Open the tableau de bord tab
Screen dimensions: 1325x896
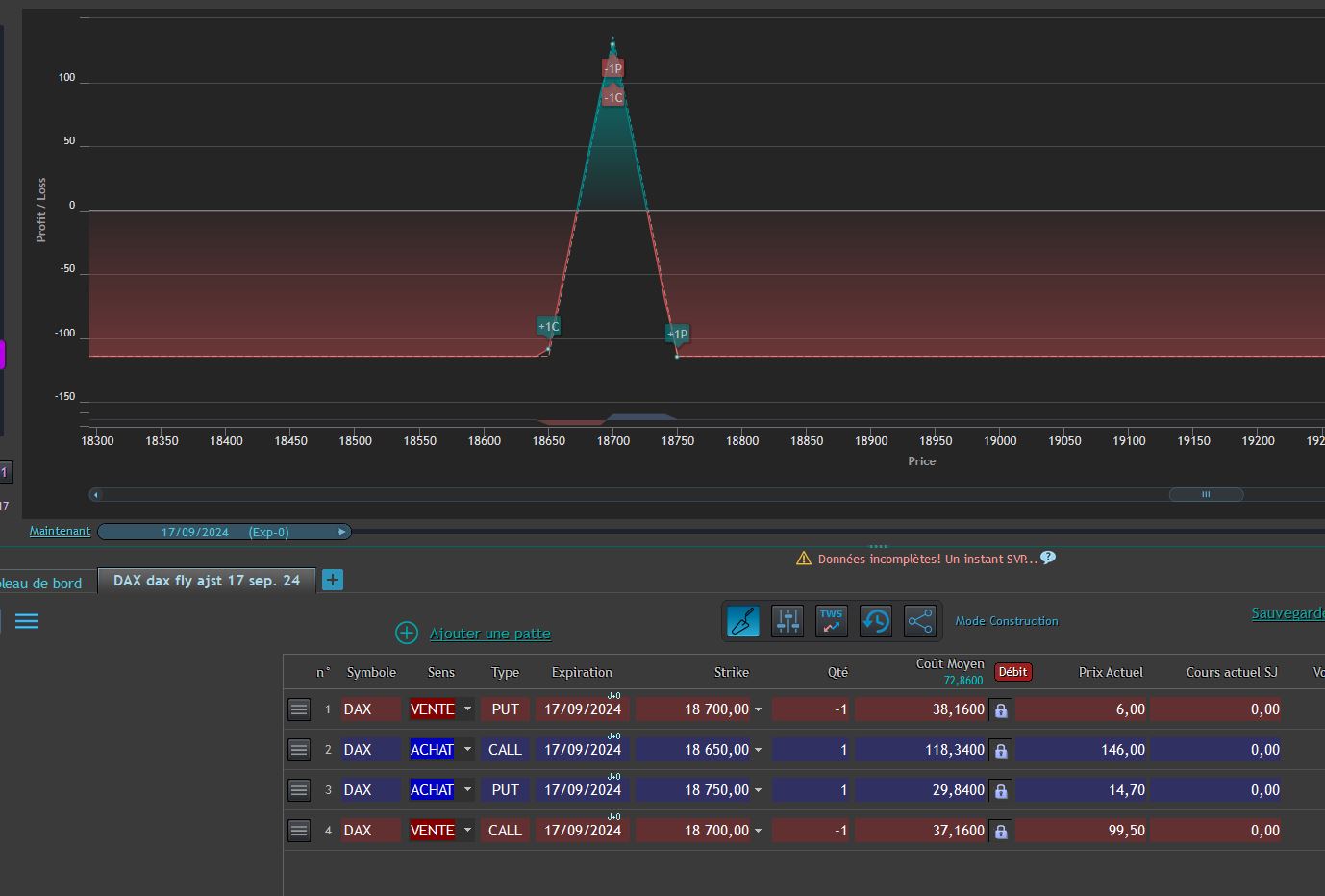(43, 584)
